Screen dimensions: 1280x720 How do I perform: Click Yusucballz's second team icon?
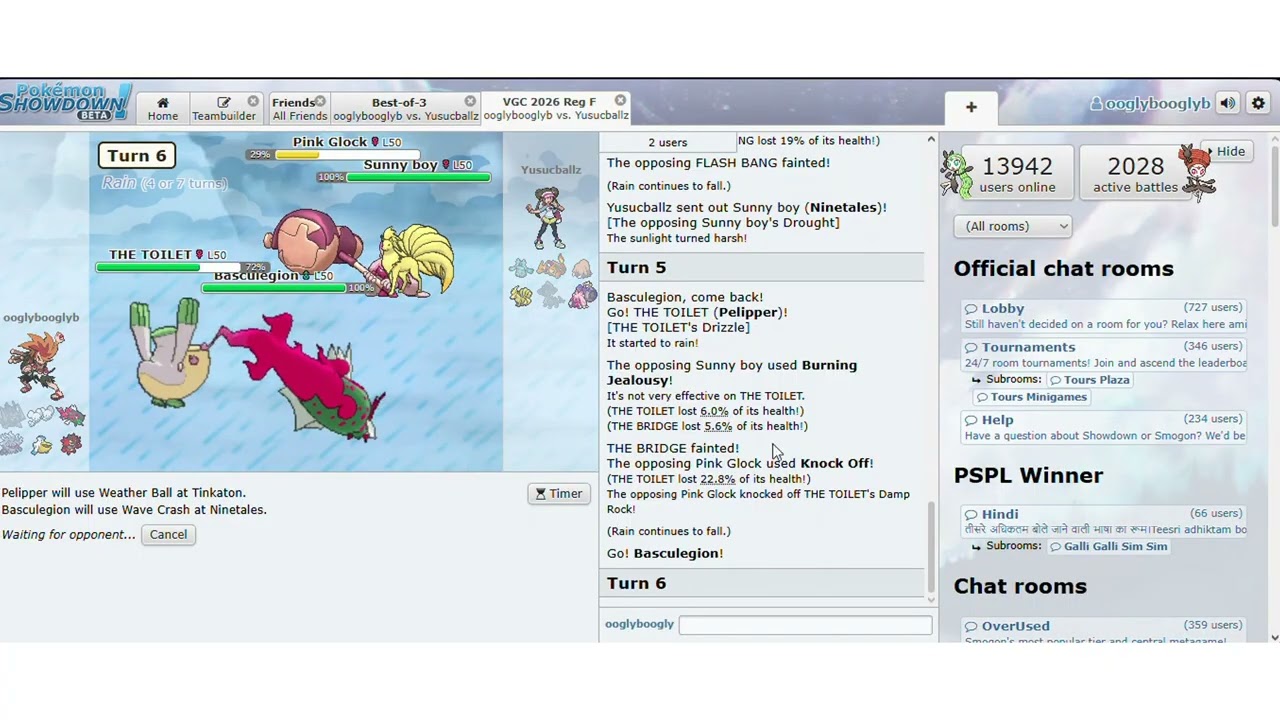[551, 268]
